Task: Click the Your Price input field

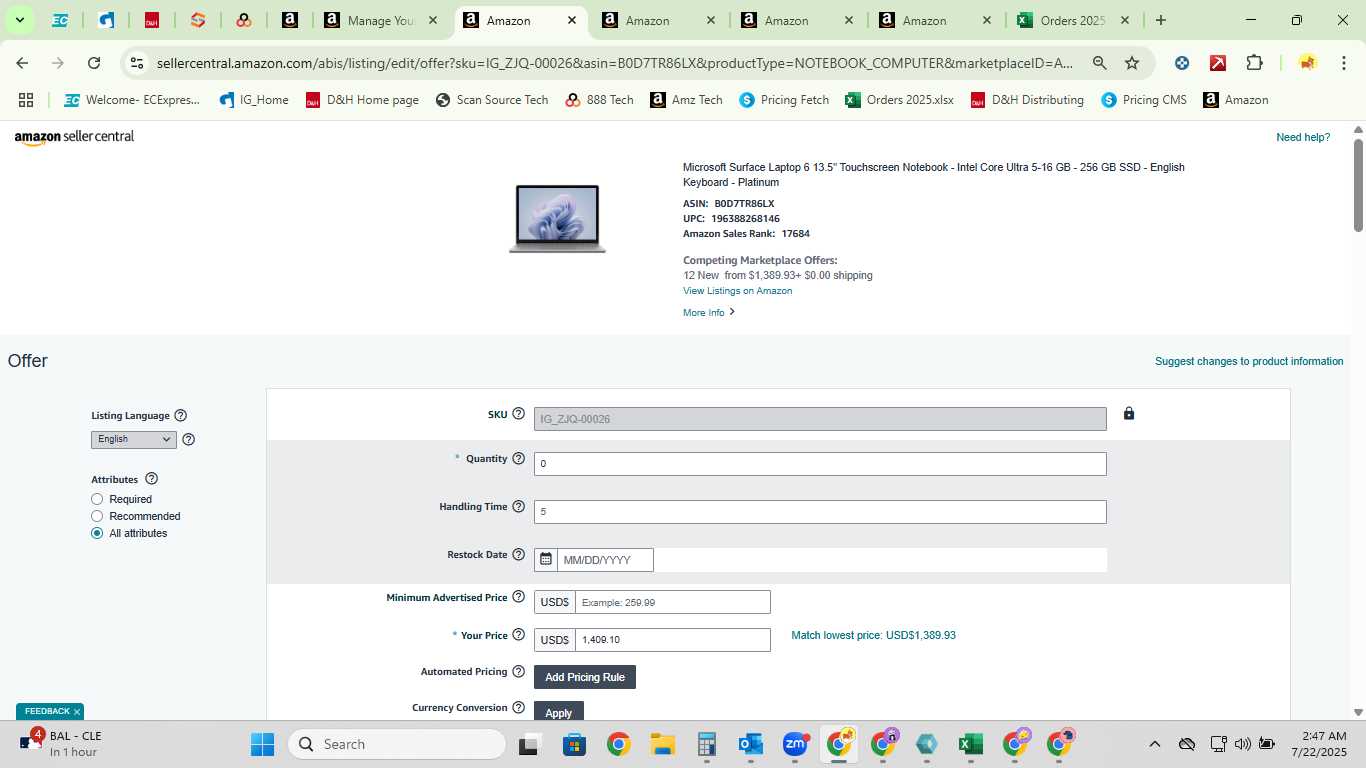Action: pos(673,640)
